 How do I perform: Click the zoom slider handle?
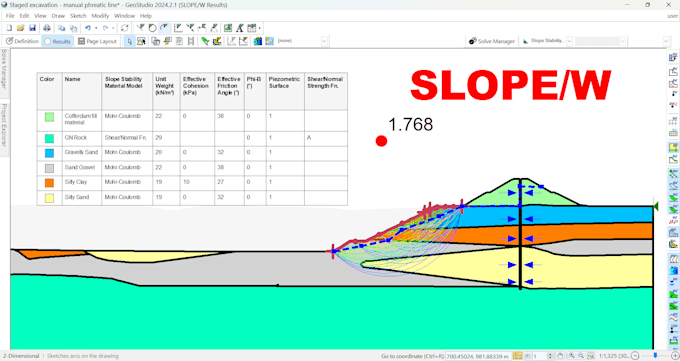655,355
